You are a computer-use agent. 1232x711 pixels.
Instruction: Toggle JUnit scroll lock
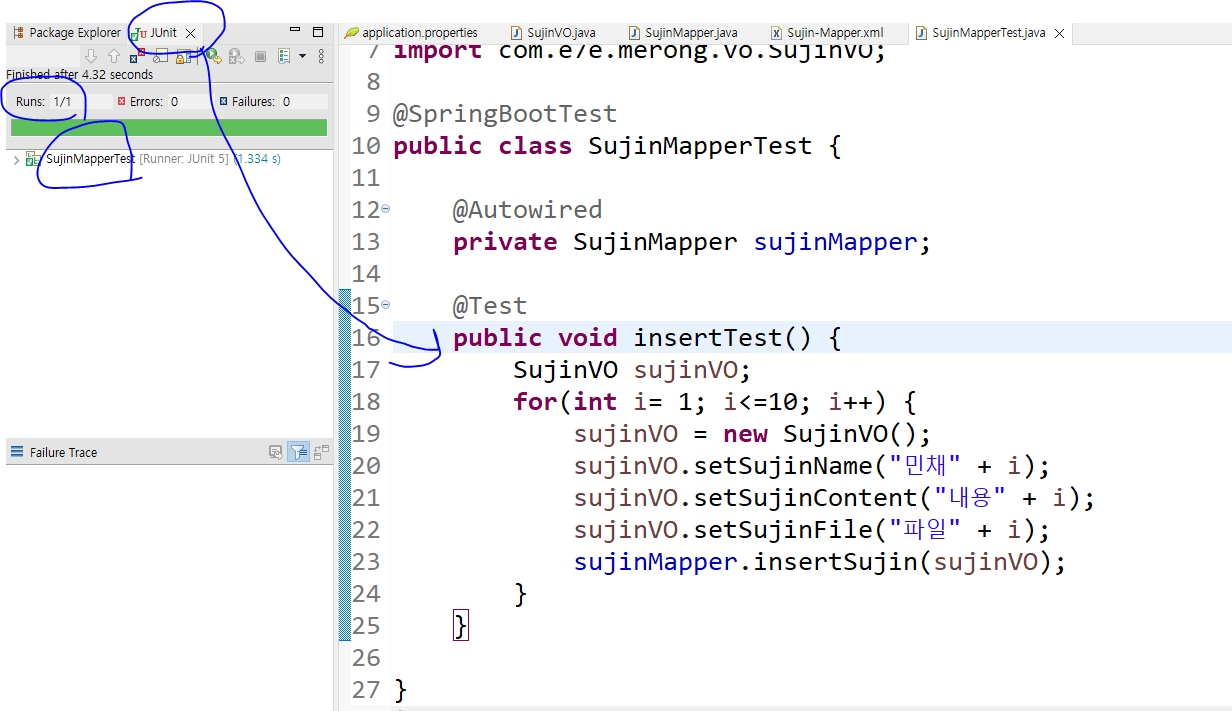[183, 56]
